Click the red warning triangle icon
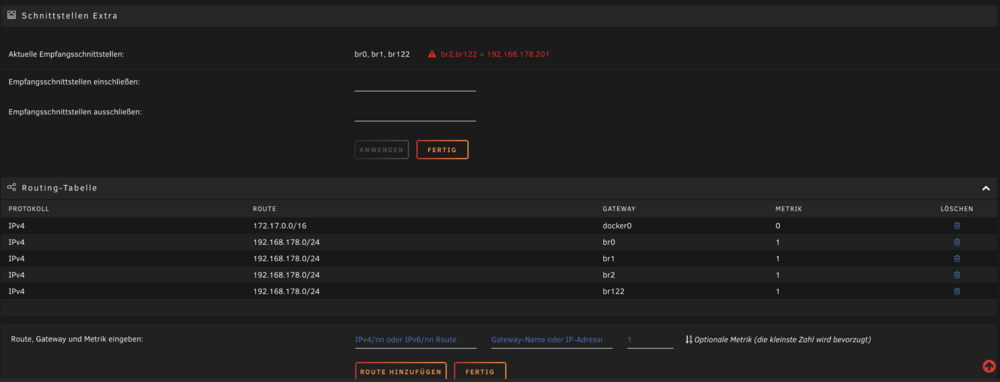Screen dimensions: 1000x382 (x=432, y=54)
